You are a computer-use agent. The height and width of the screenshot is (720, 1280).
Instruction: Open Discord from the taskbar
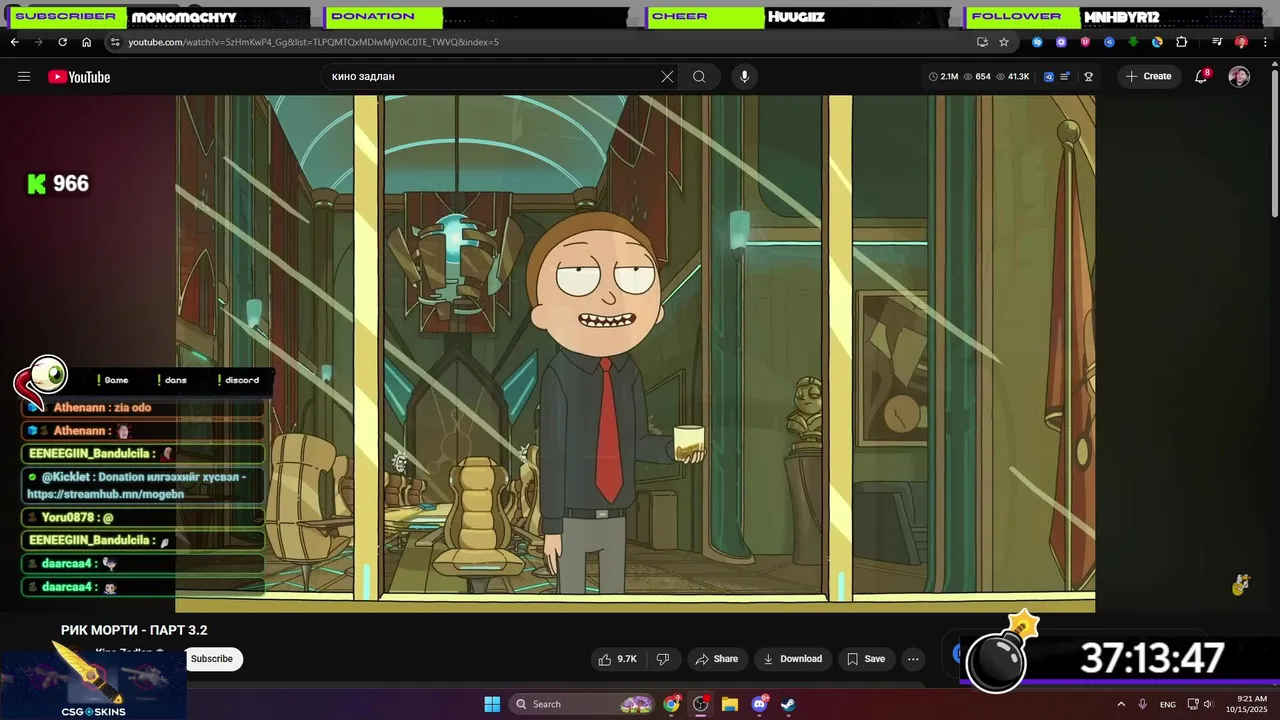pyautogui.click(x=759, y=704)
